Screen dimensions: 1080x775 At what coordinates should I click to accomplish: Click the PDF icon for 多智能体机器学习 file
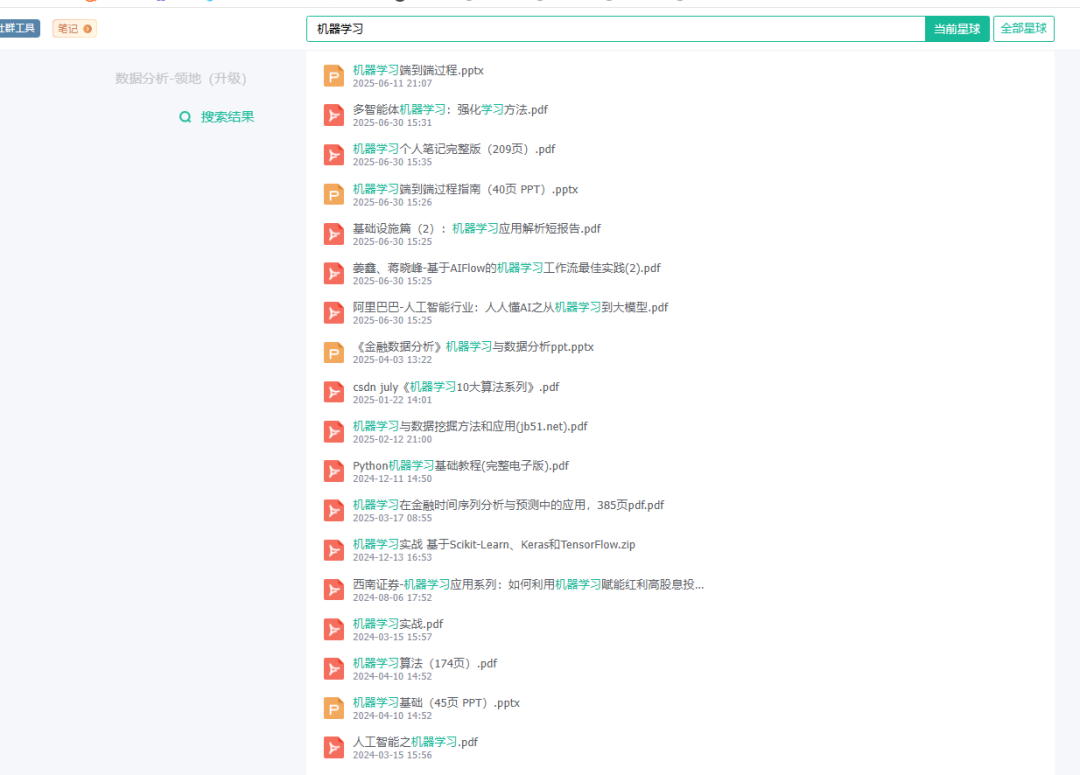(x=334, y=115)
